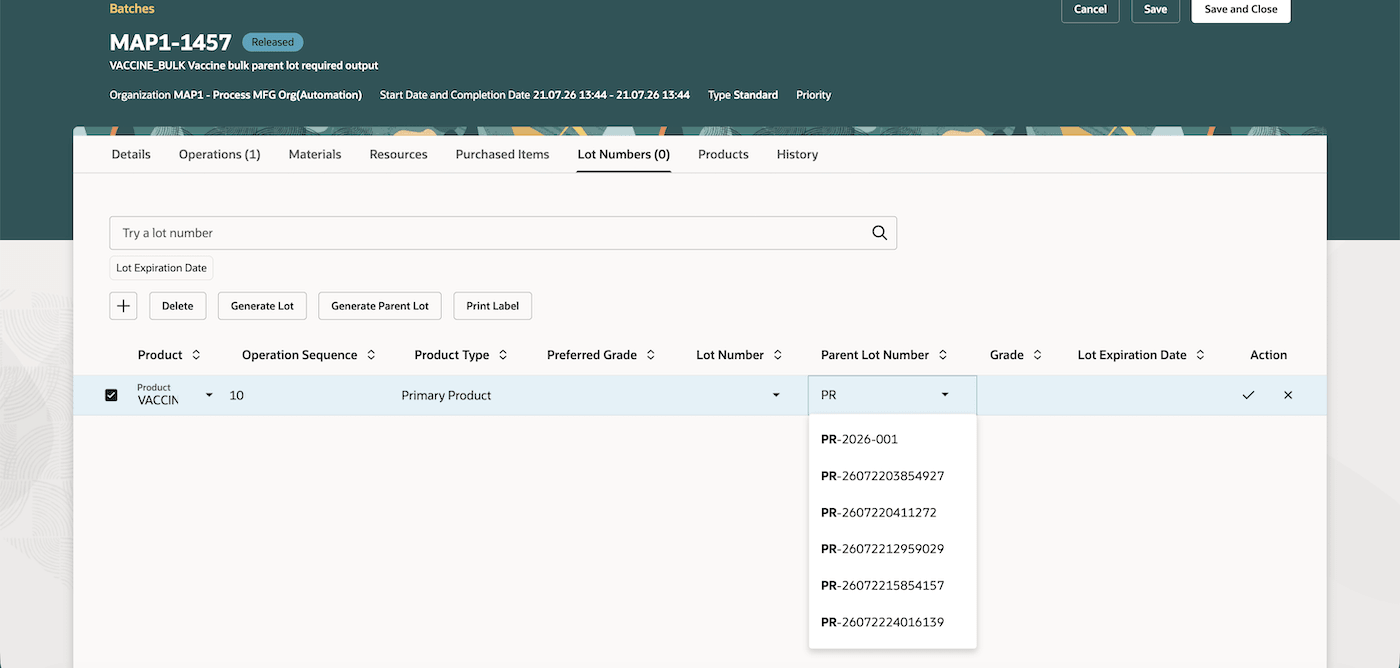Image resolution: width=1400 pixels, height=668 pixels.
Task: Open the Operations (1) tab
Action: click(x=220, y=154)
